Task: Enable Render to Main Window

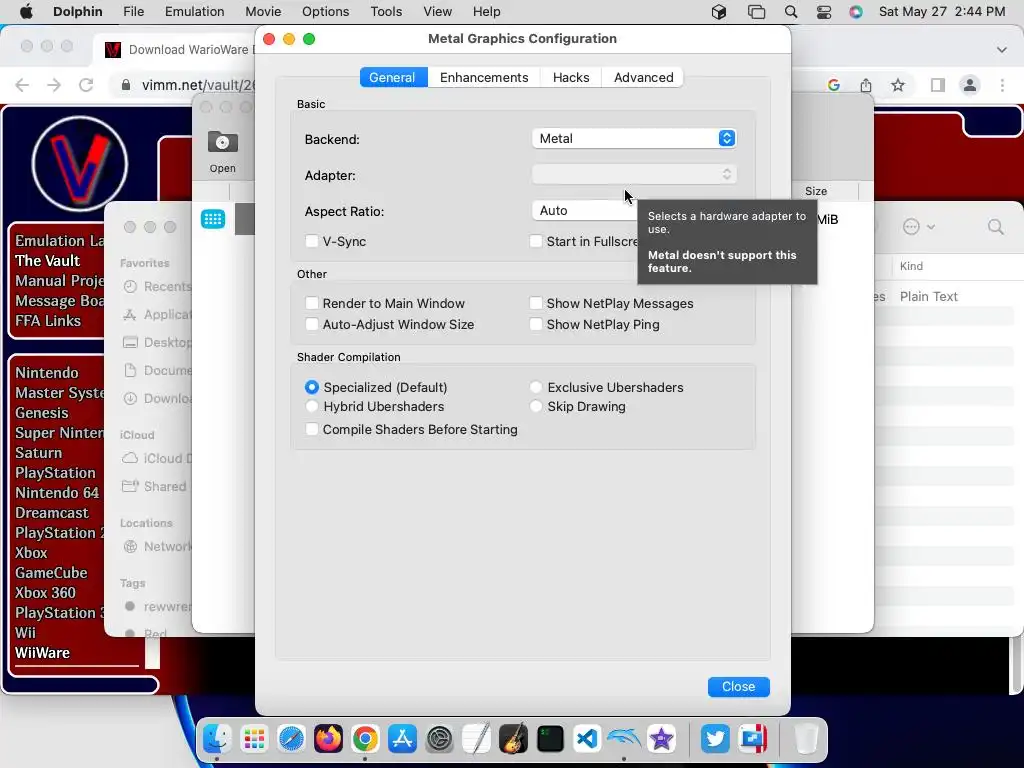Action: (x=312, y=303)
